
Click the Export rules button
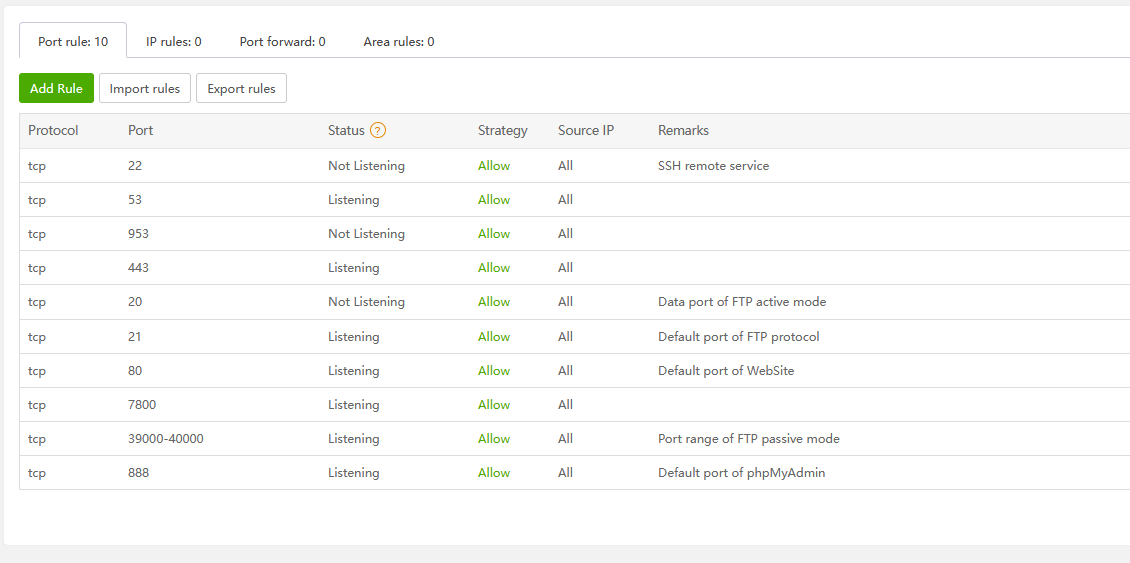pos(241,88)
